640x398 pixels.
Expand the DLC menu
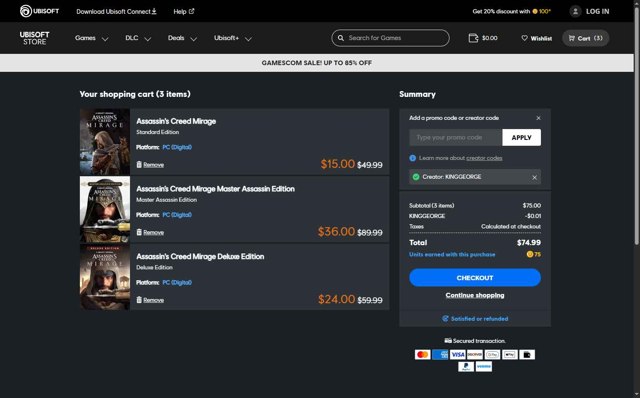pyautogui.click(x=138, y=38)
